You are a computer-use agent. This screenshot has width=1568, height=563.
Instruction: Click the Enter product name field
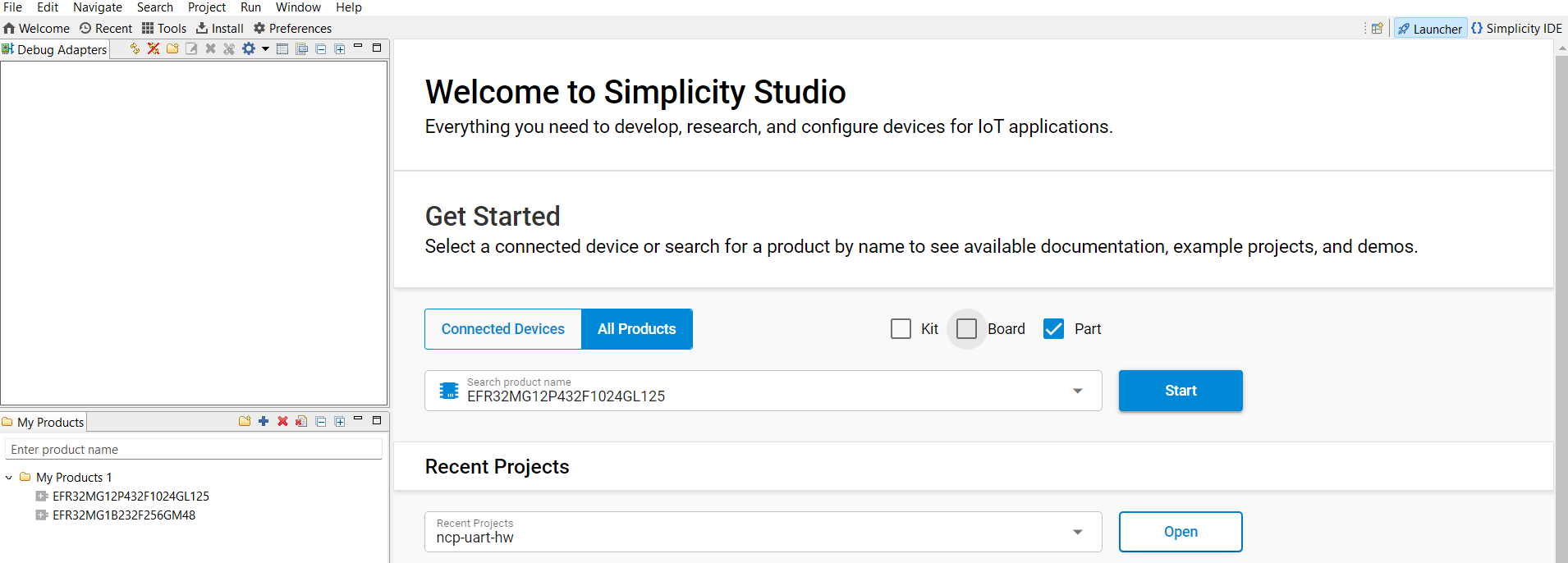tap(194, 450)
